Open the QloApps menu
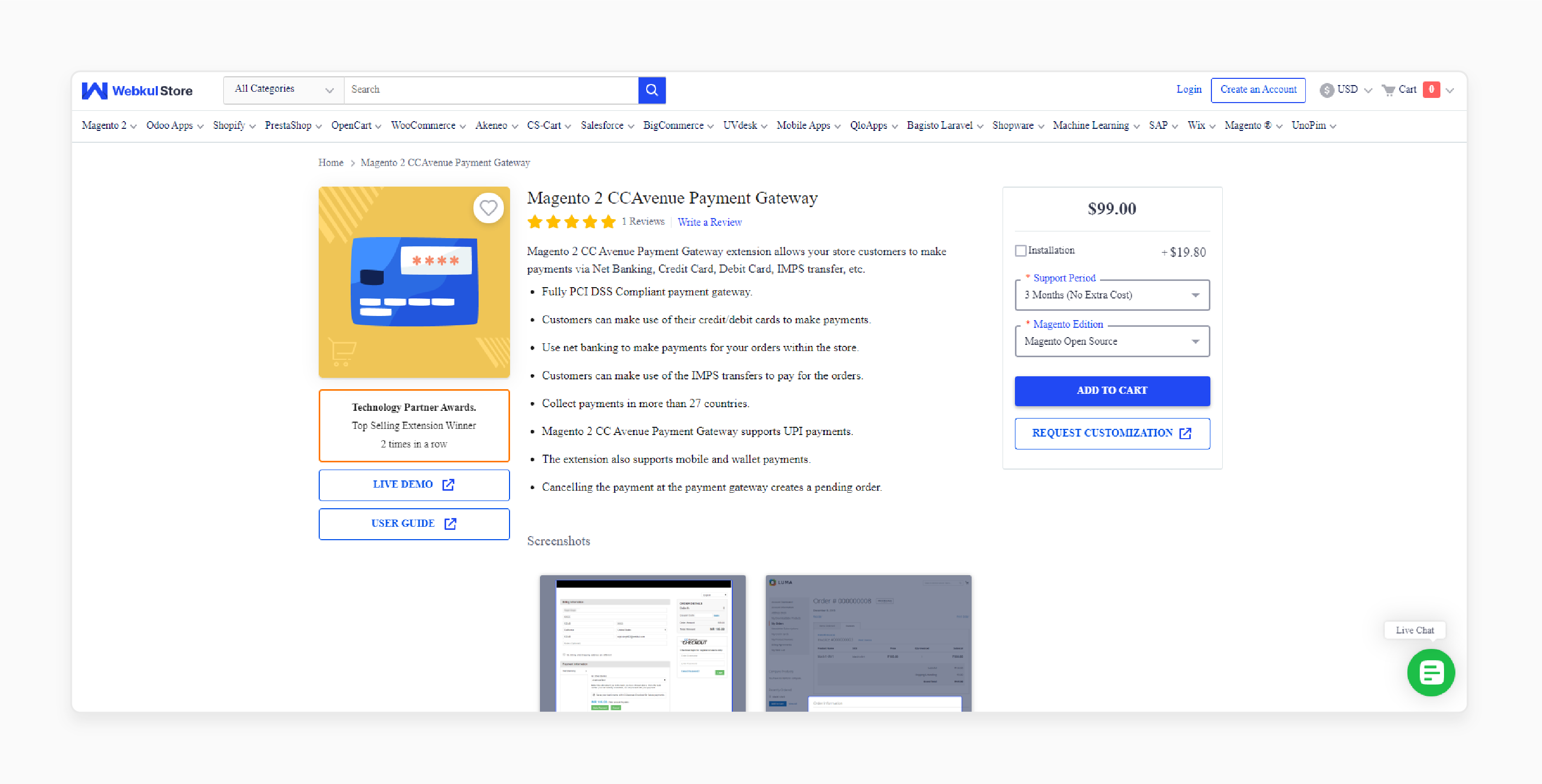The width and height of the screenshot is (1542, 784). 873,126
